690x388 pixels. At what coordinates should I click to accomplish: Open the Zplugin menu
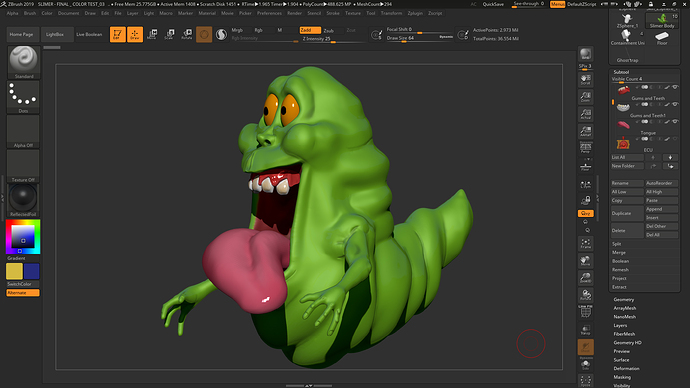(x=415, y=13)
